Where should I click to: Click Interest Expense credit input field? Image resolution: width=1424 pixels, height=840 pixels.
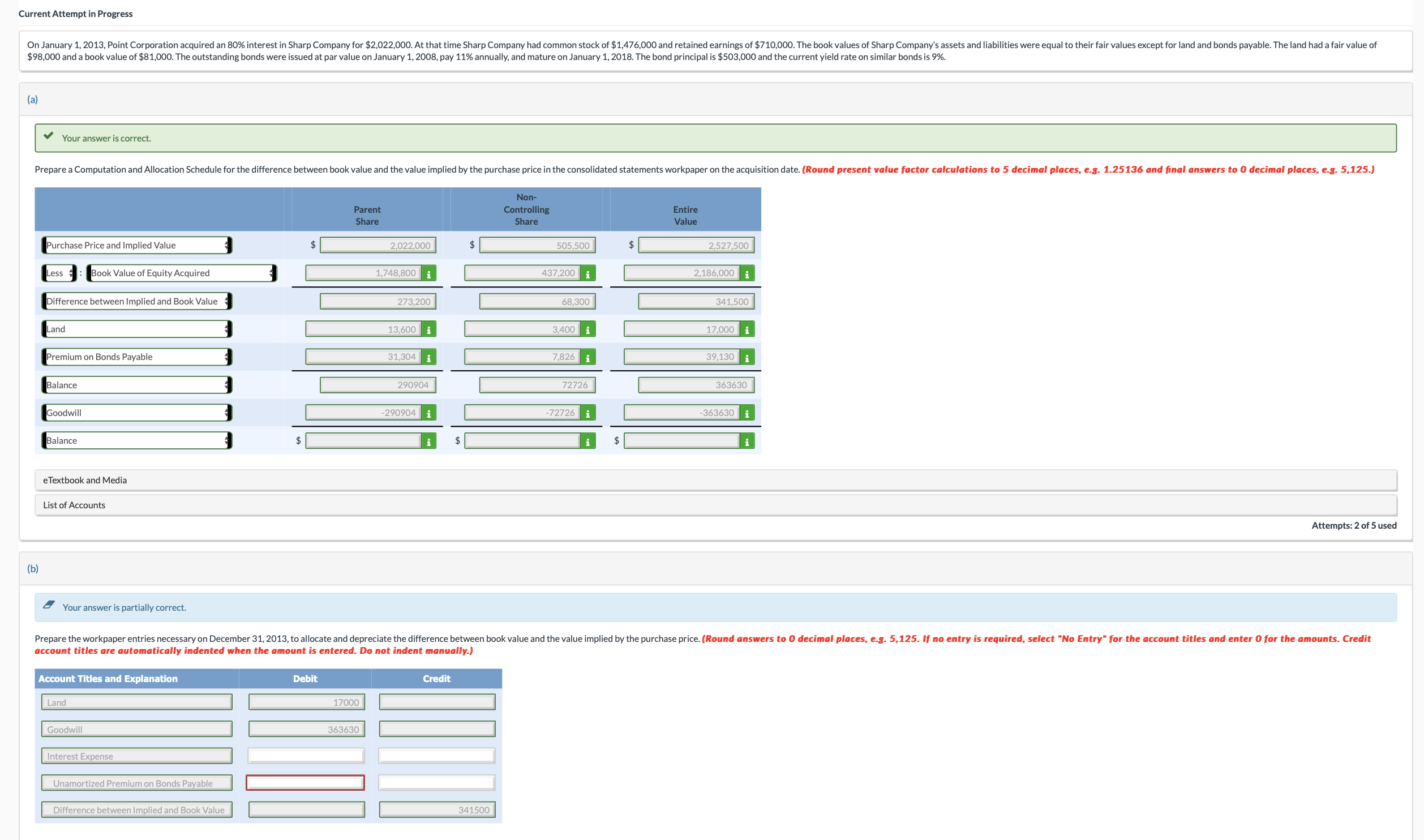click(436, 756)
